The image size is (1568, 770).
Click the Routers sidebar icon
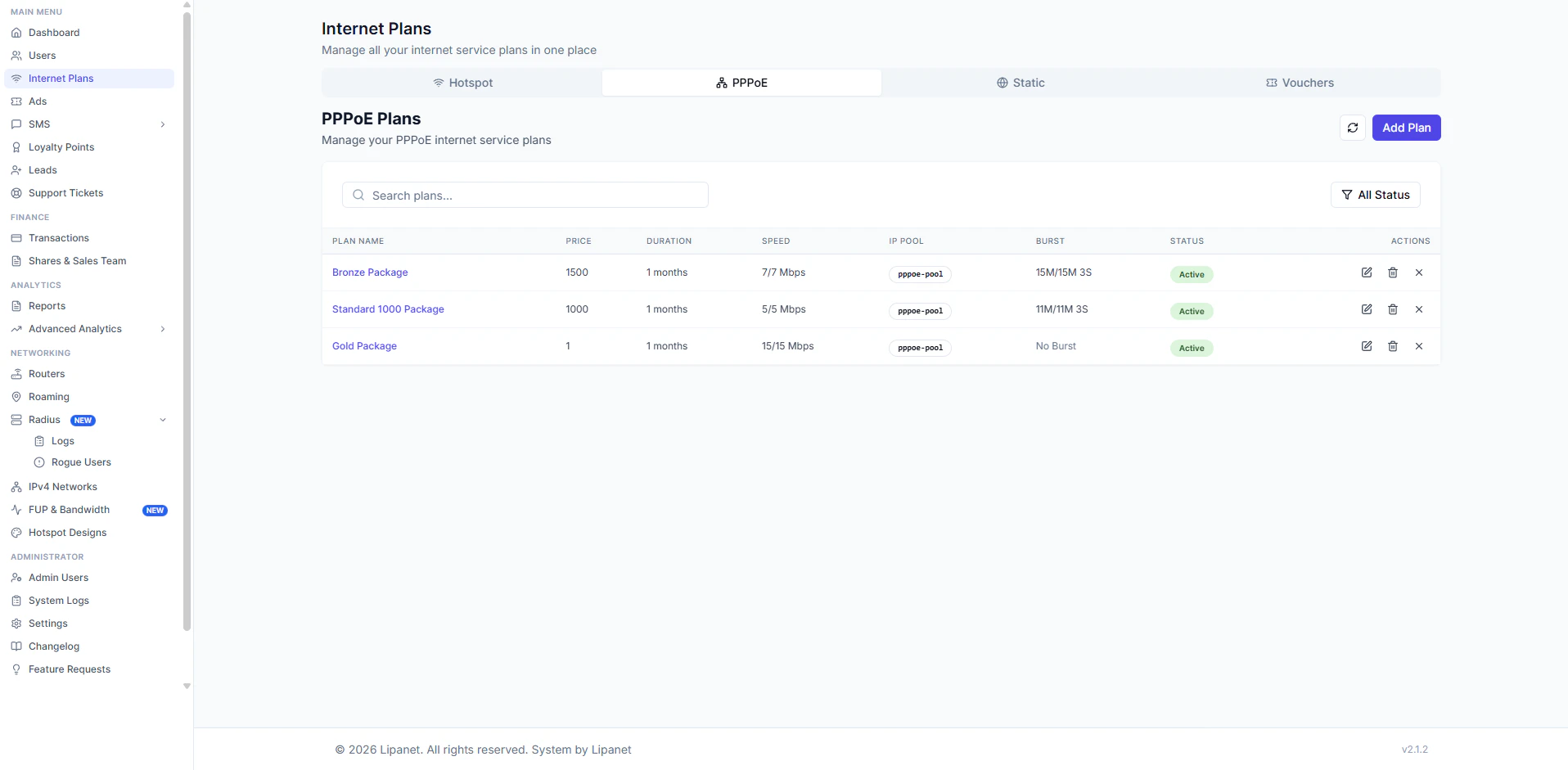[x=16, y=374]
